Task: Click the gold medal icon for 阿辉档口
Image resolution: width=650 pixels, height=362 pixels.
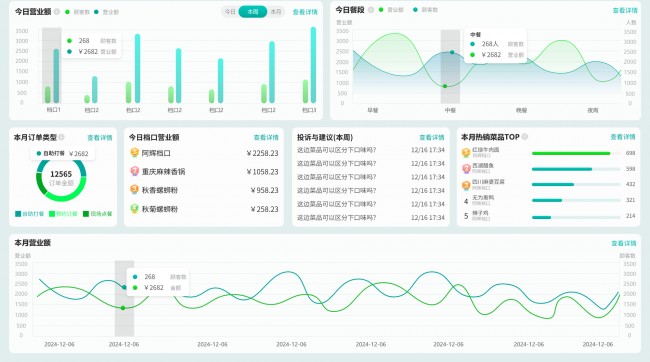Action: pos(135,153)
